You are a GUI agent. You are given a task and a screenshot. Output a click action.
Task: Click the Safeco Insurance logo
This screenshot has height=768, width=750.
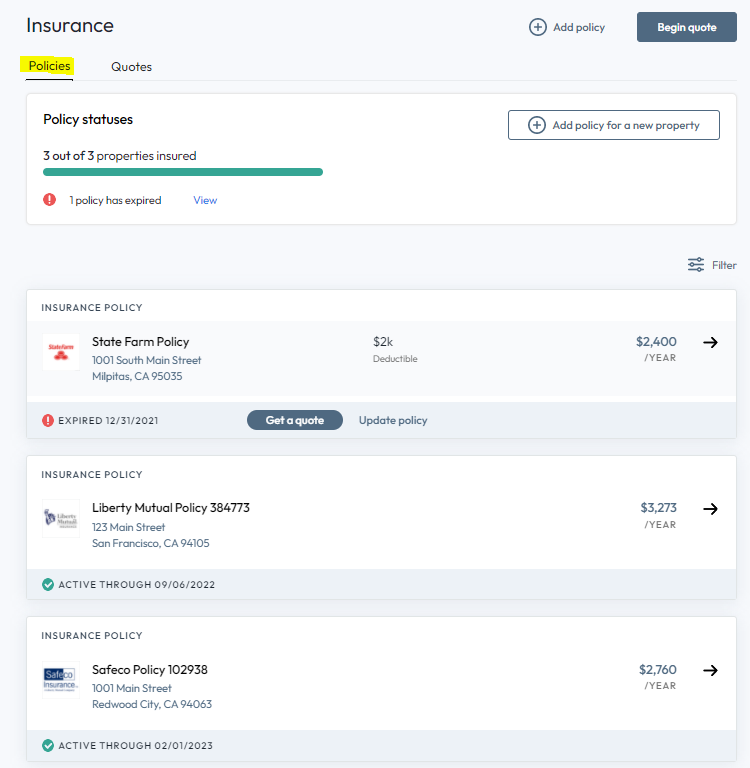[x=61, y=679]
